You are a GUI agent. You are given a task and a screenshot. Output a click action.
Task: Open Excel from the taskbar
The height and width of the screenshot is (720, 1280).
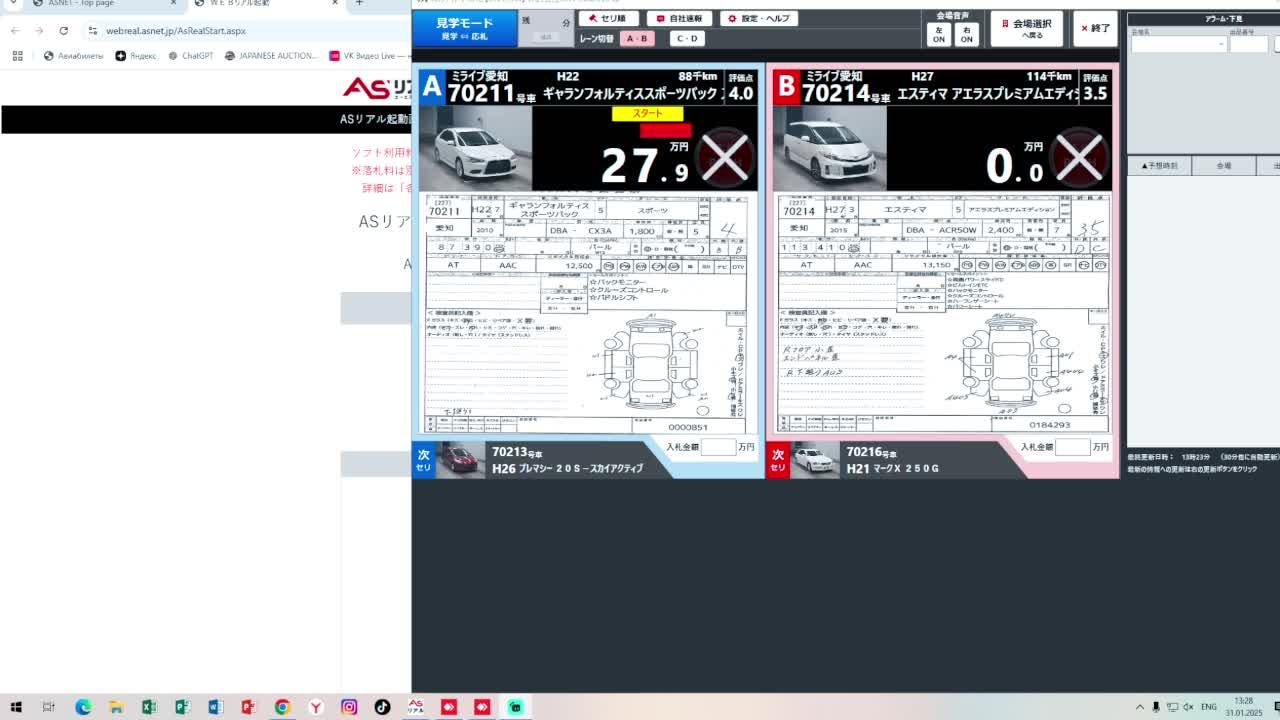149,707
